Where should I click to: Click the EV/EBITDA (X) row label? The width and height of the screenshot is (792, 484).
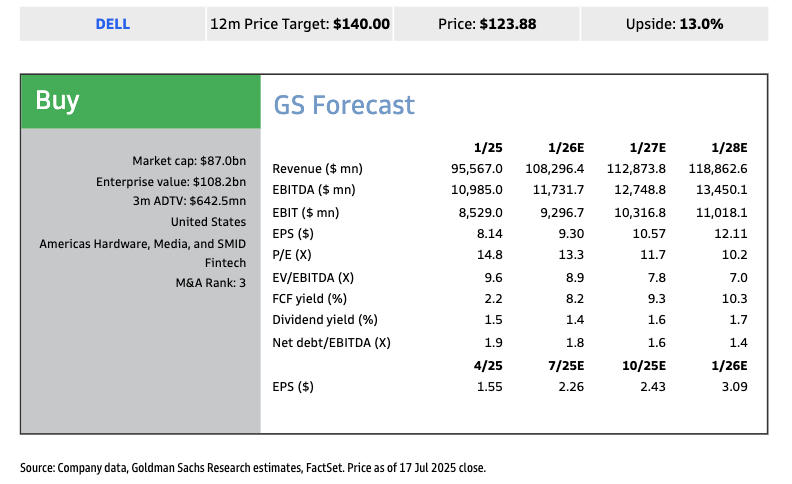click(313, 278)
